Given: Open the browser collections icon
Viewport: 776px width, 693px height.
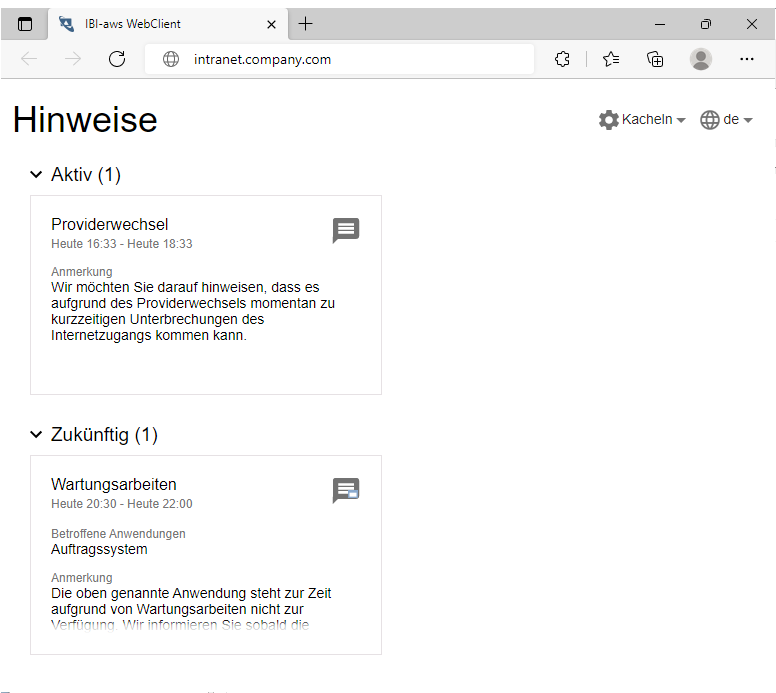Looking at the screenshot, I should pos(655,59).
